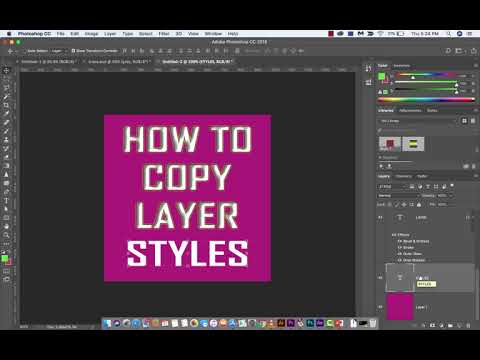Open the My Library dropdown
This screenshot has height=360, width=480.
(x=417, y=121)
